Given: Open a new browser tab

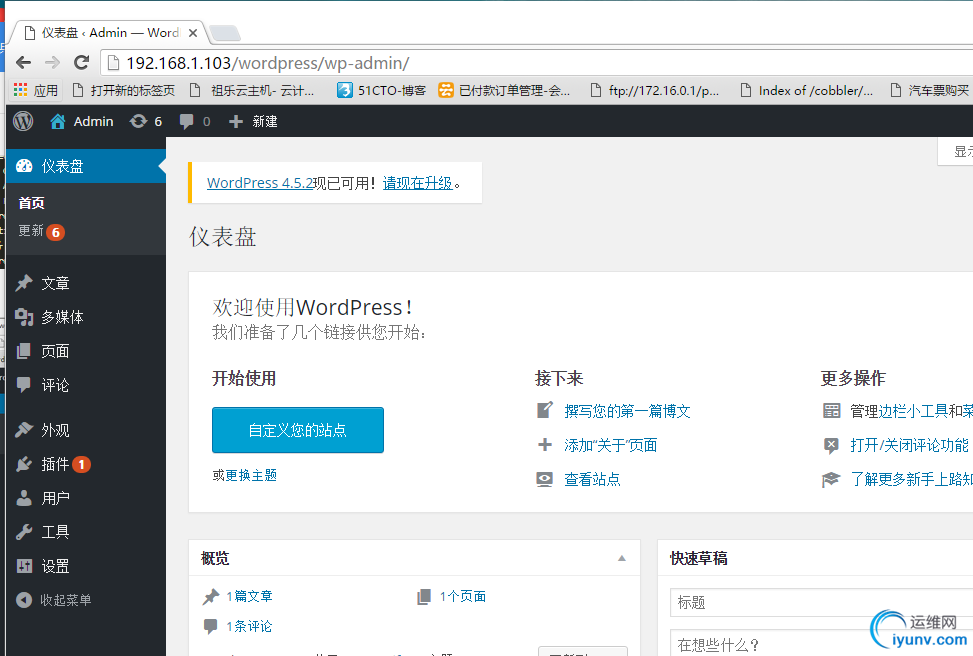Looking at the screenshot, I should point(225,33).
